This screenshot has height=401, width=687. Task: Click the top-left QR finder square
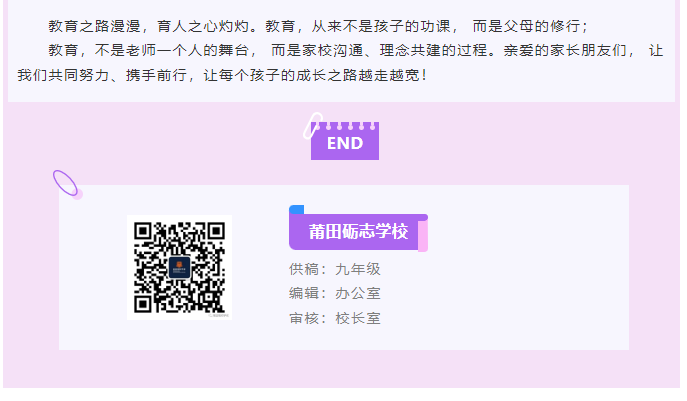143,231
